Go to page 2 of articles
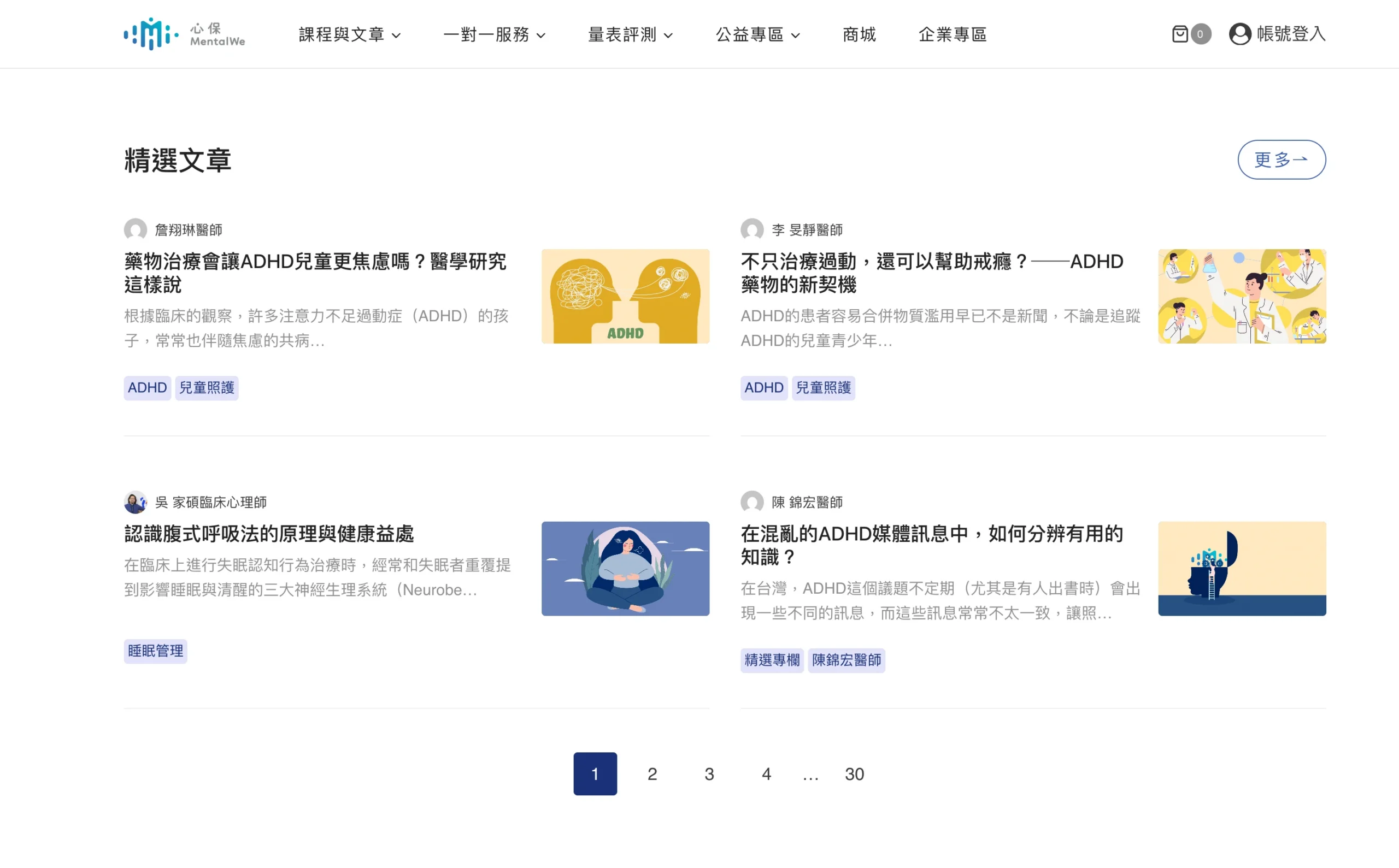The image size is (1399, 868). point(652,774)
